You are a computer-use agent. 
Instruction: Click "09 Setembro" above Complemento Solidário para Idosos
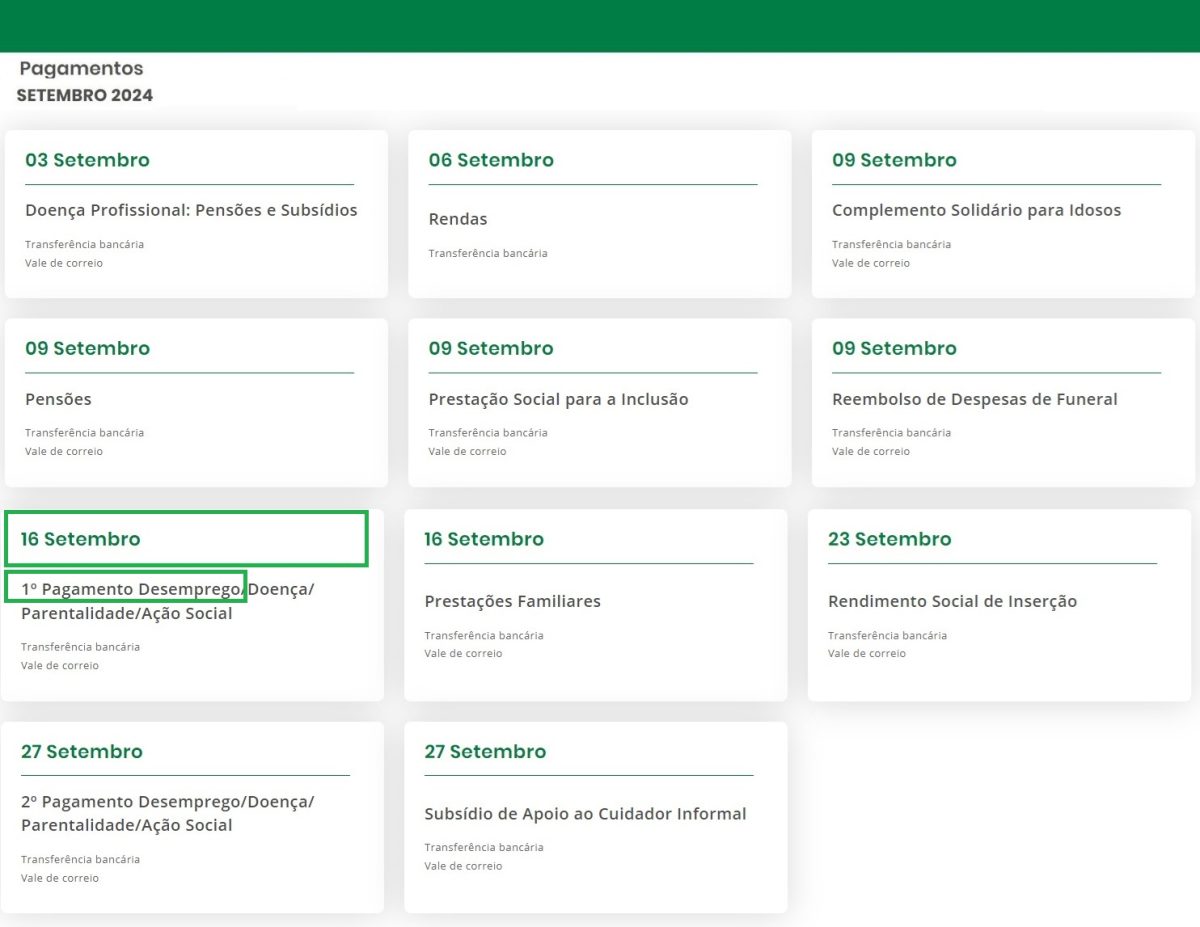coord(894,160)
